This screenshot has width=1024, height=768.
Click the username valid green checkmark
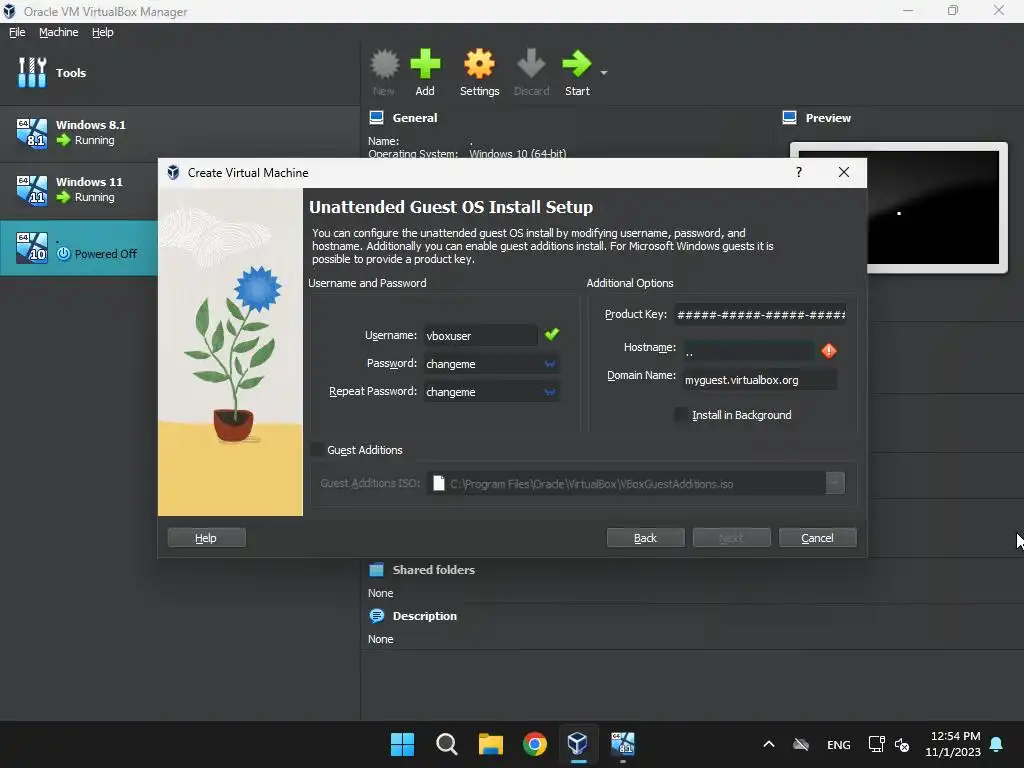click(552, 334)
